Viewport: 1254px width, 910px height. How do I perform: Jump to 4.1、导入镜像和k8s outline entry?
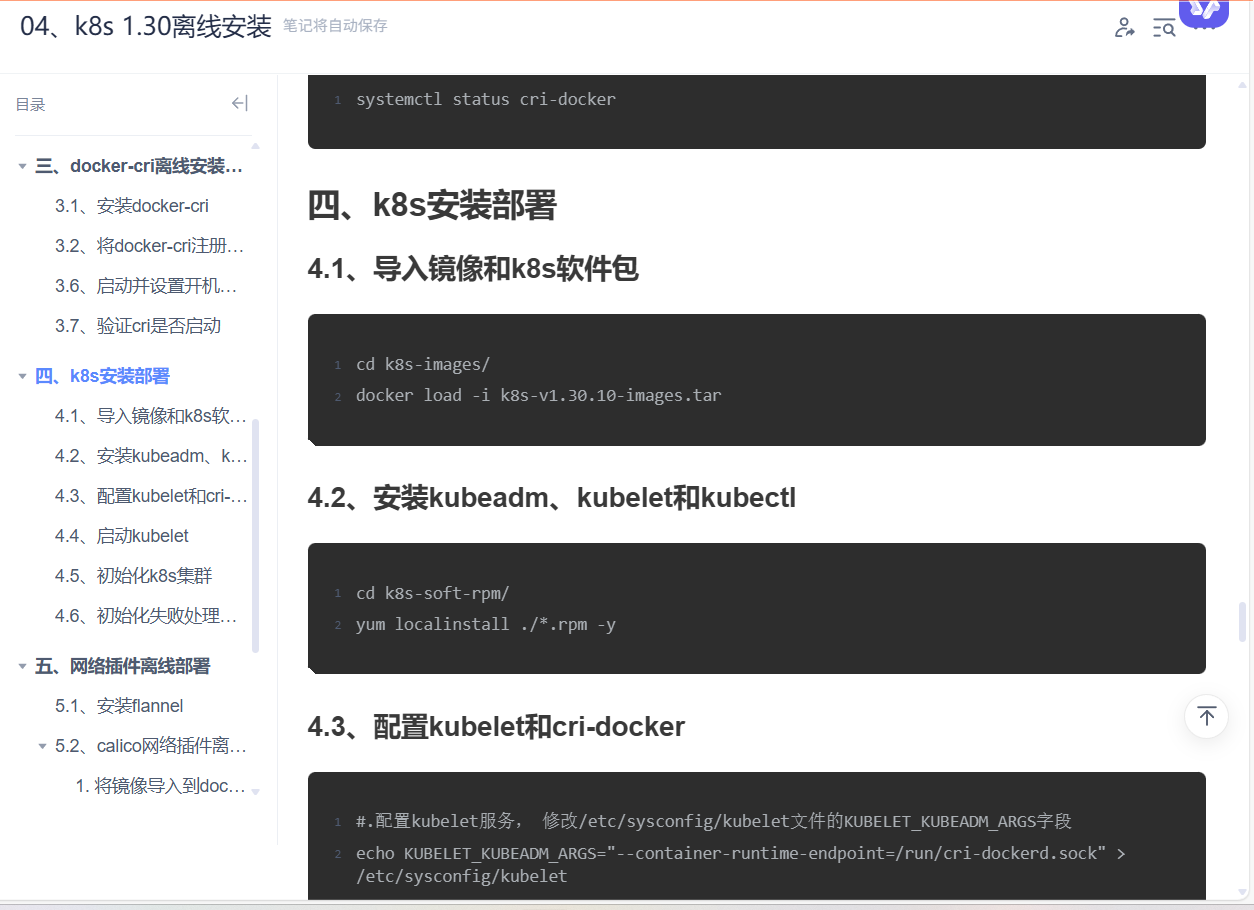pos(150,416)
